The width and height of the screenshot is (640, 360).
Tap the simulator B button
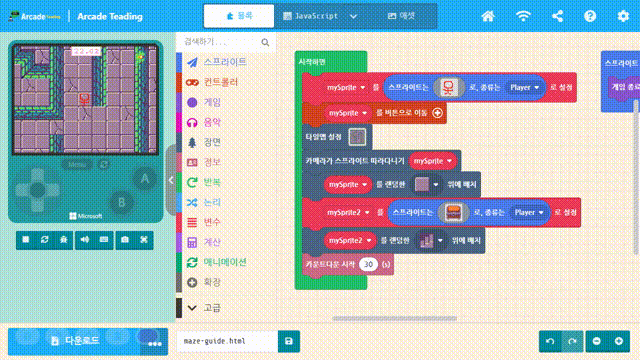pyautogui.click(x=121, y=202)
